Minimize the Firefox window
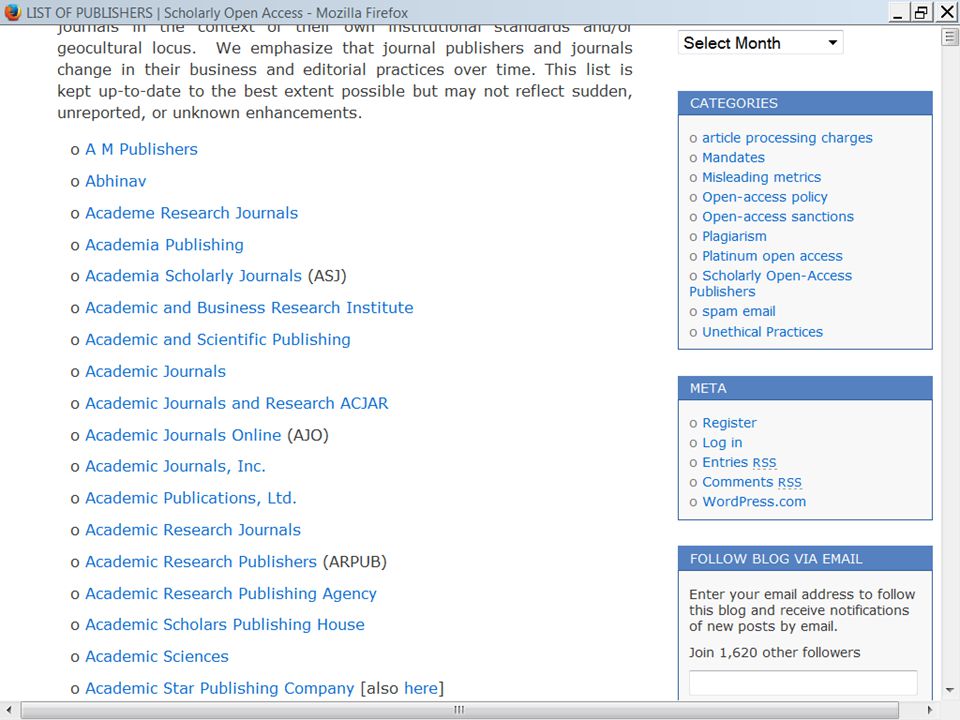 [898, 12]
